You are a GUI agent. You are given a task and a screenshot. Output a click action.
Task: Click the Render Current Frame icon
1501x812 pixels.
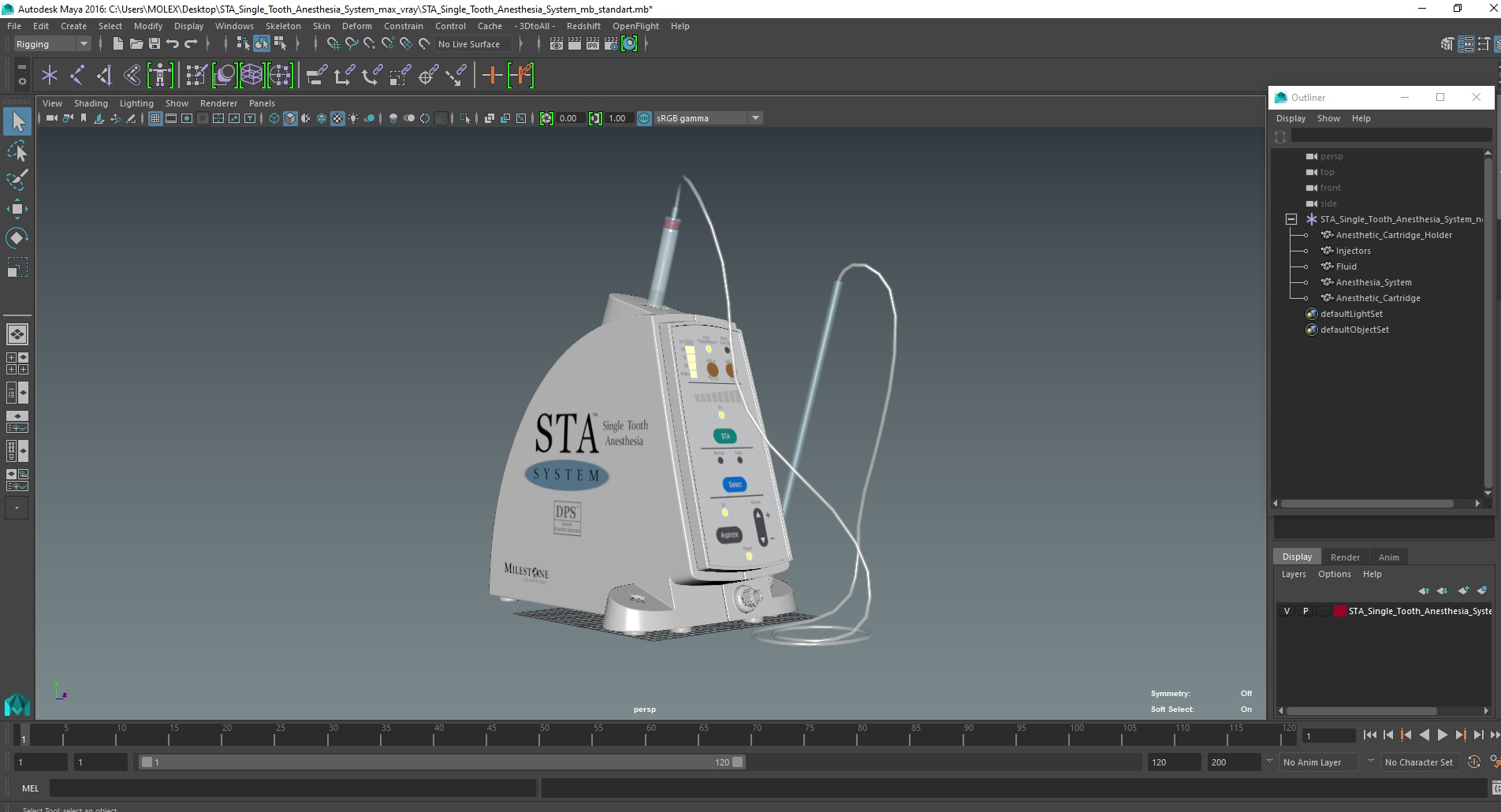click(575, 44)
